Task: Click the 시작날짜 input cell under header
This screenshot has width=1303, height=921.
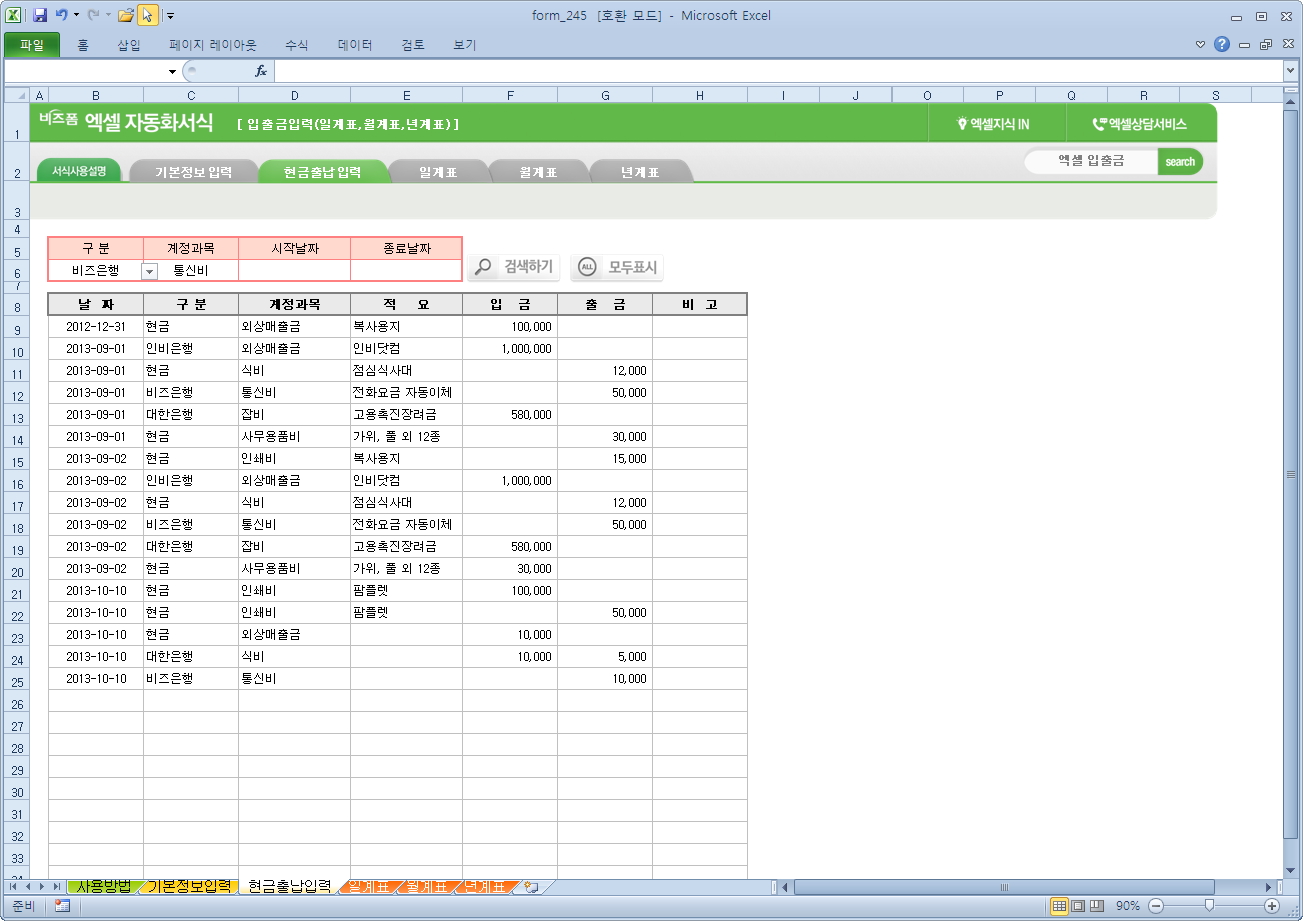Action: coord(294,270)
